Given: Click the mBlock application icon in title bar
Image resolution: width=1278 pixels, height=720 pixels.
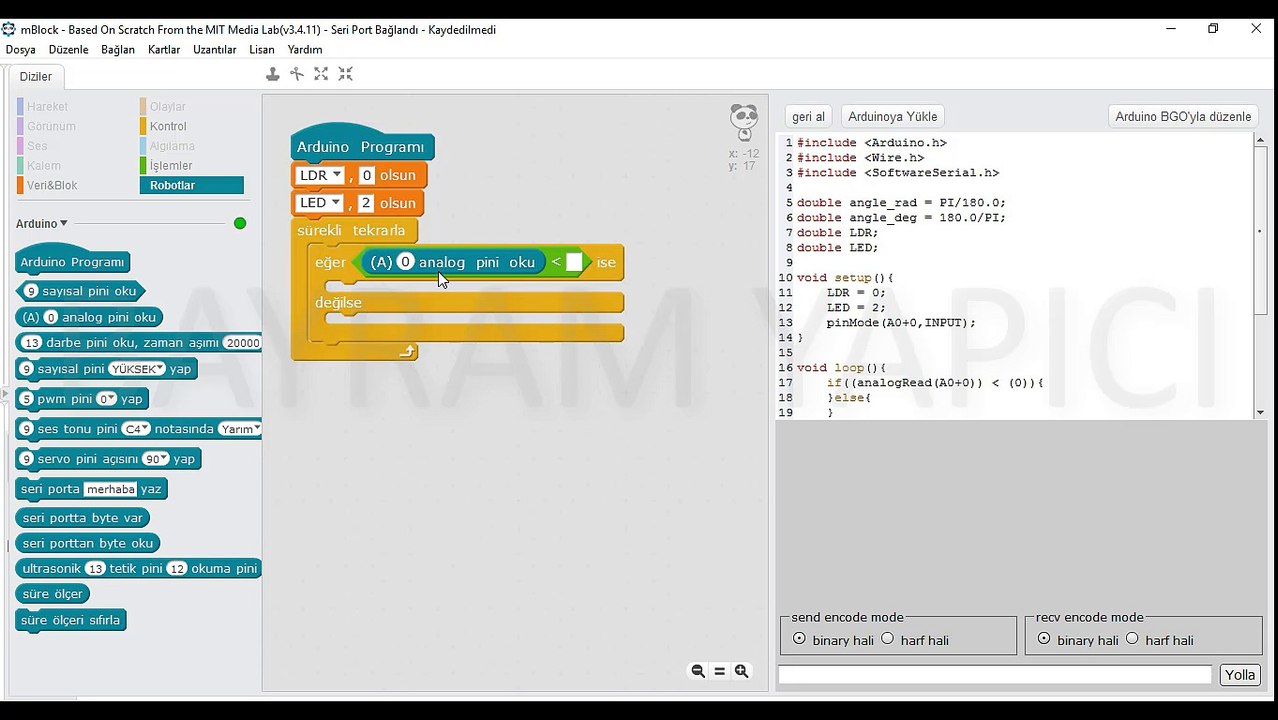Looking at the screenshot, I should (9, 29).
